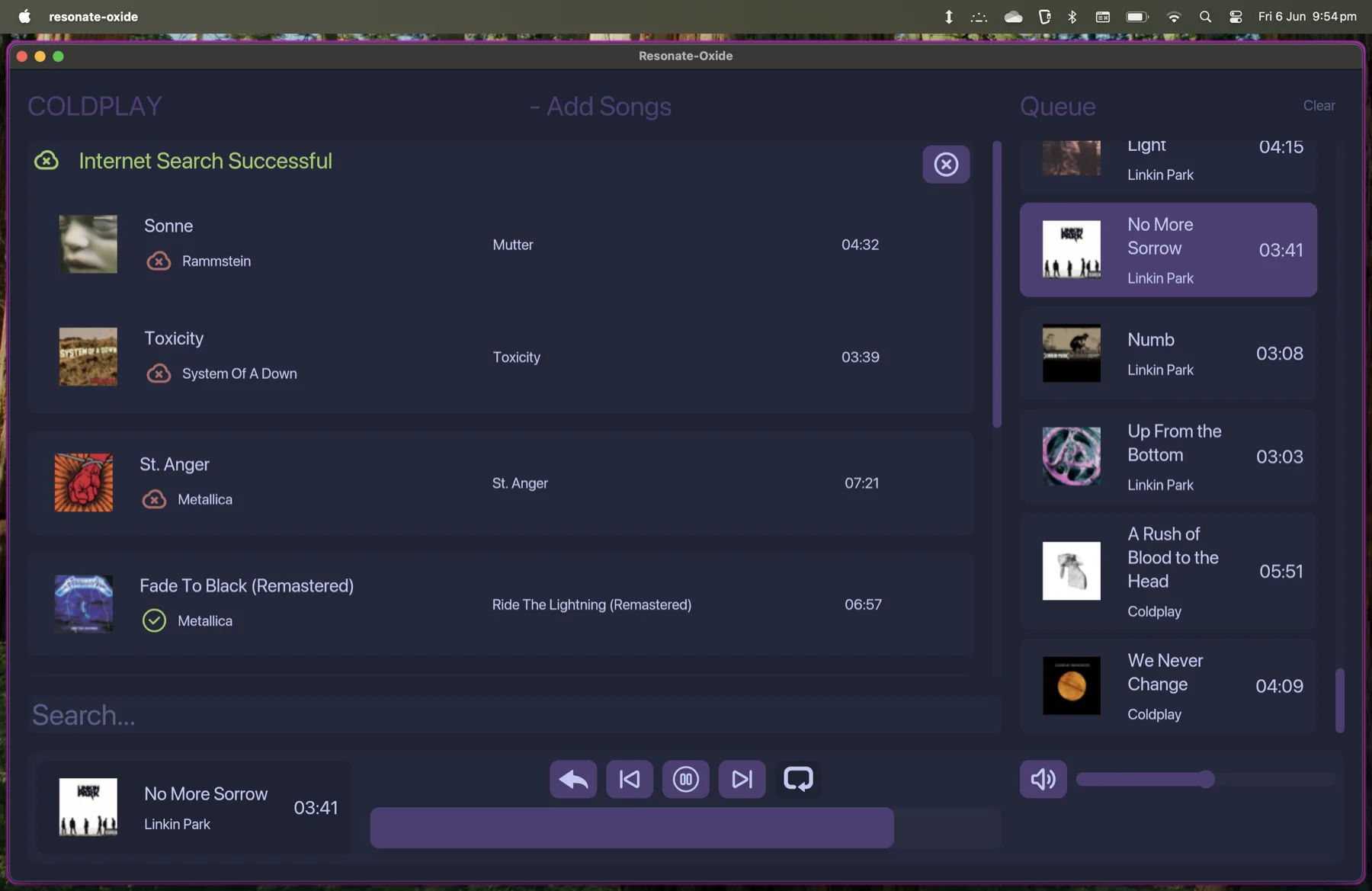Click the Ride The Lightning album cover
Viewport: 1372px width, 891px height.
(84, 604)
